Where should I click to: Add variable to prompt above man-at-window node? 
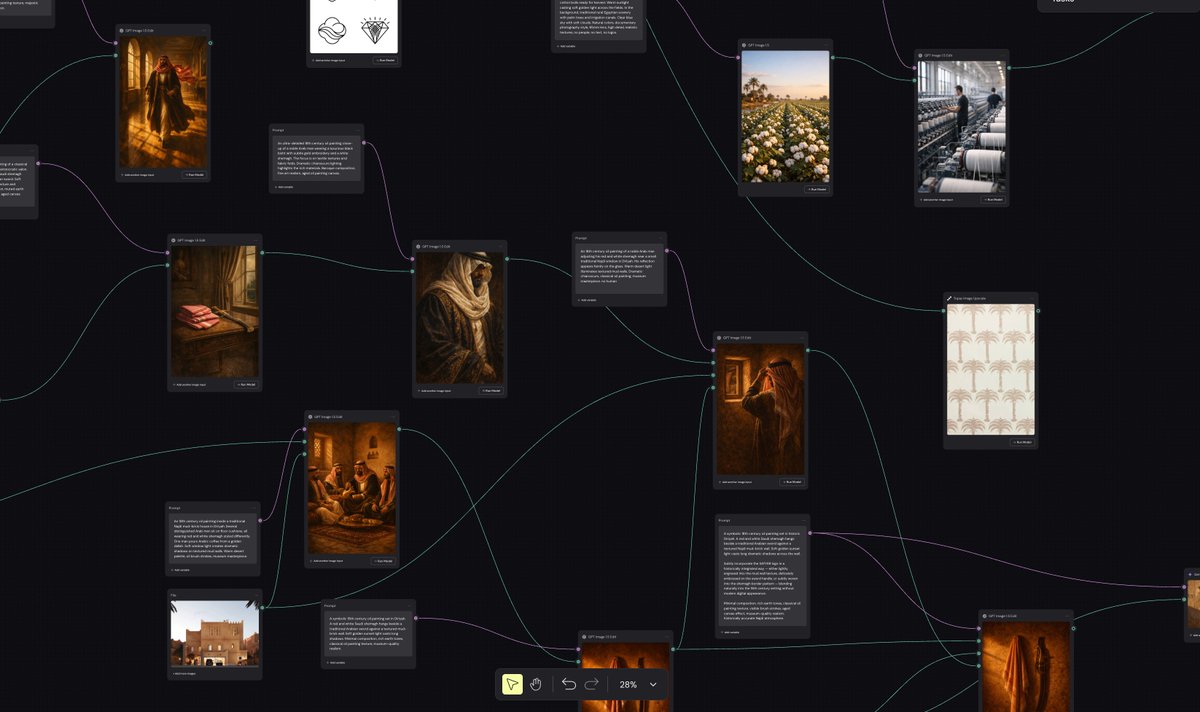tap(587, 300)
